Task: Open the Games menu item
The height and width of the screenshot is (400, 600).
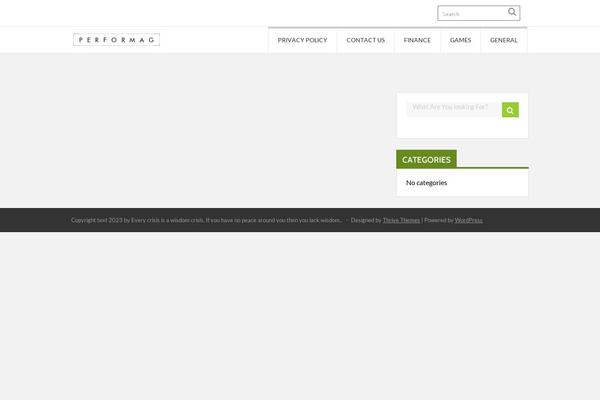Action: tap(460, 40)
